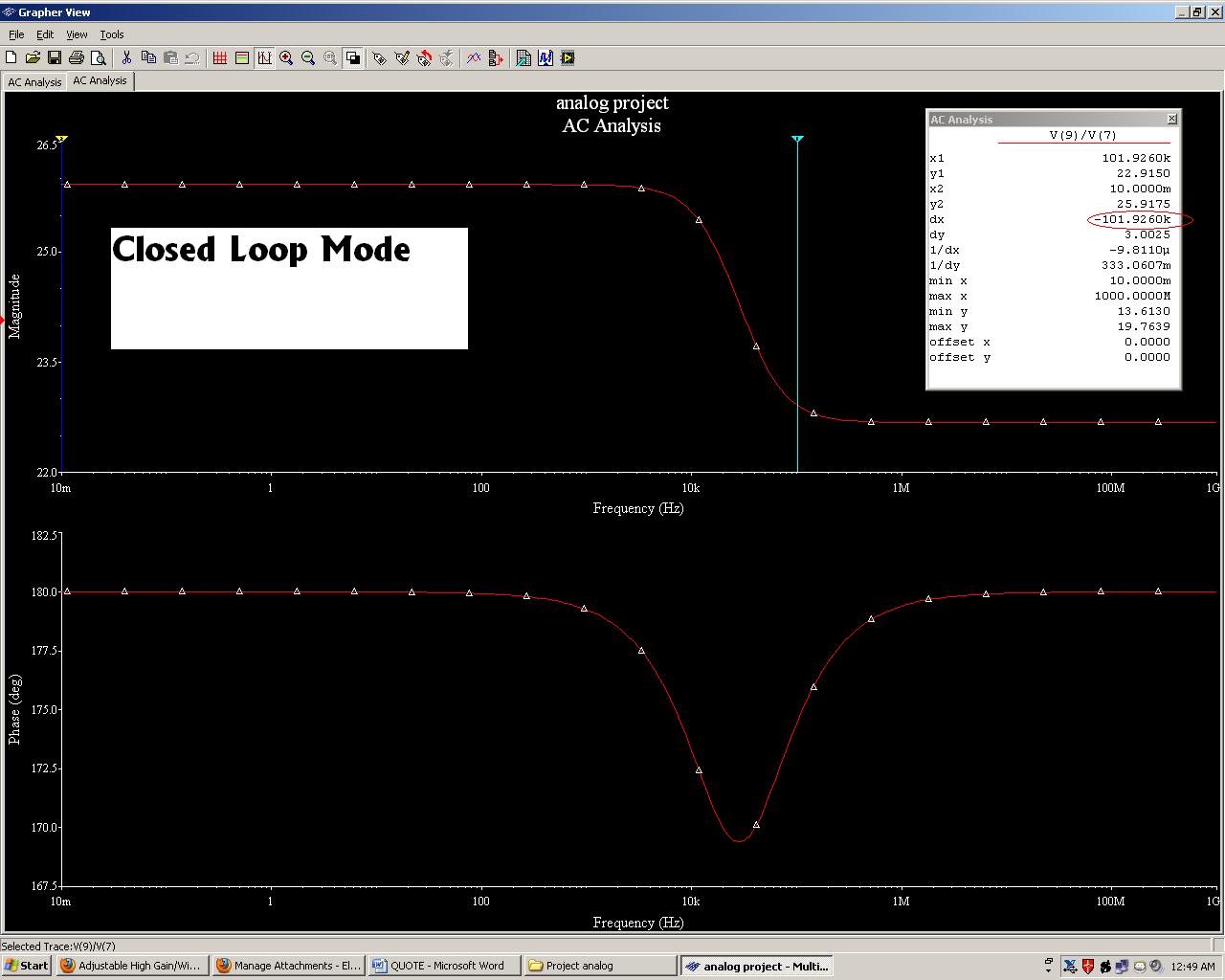Click the V(9)/V(7) trace header
This screenshot has width=1225, height=980.
coord(1083,135)
